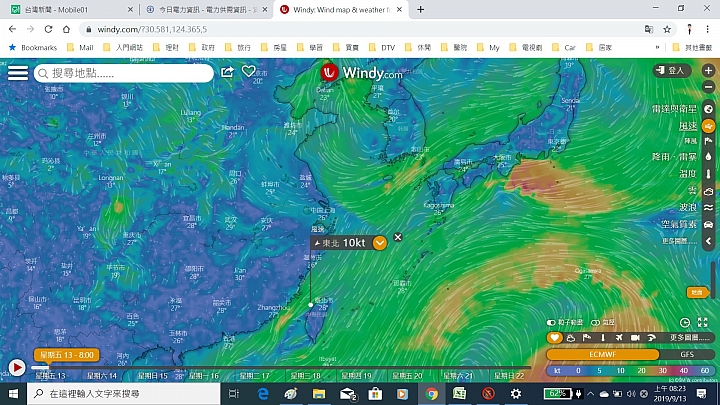Select the clouds layer icon

pyautogui.click(x=709, y=191)
